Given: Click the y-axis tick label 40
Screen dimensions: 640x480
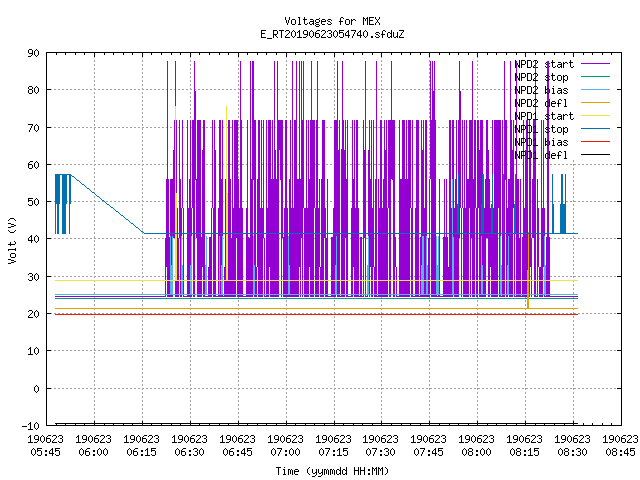Looking at the screenshot, I should pos(33,239).
